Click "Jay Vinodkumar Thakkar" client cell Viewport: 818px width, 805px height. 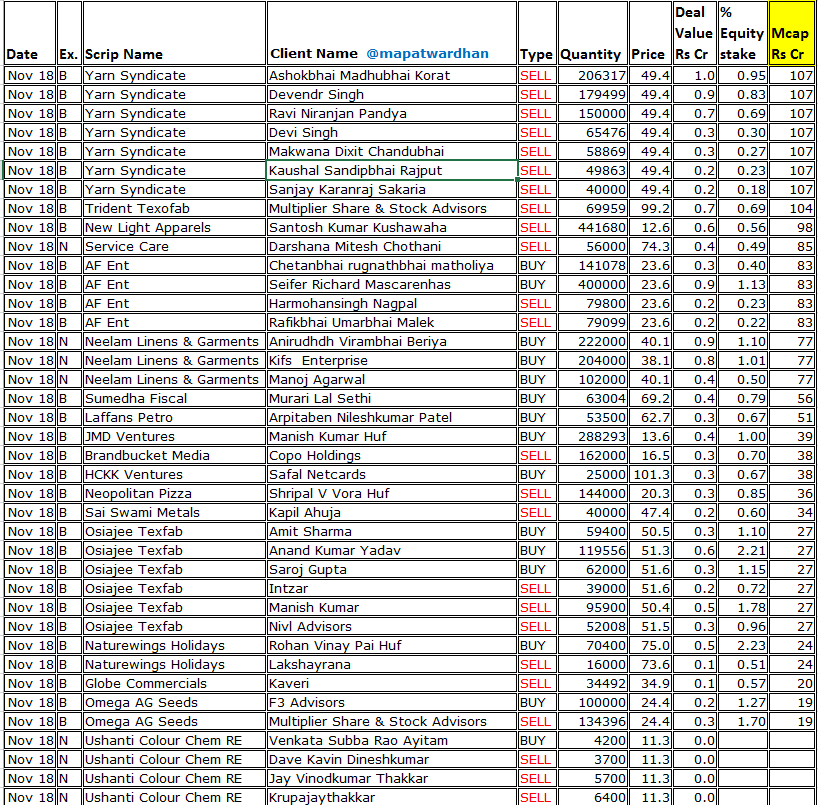(x=392, y=778)
